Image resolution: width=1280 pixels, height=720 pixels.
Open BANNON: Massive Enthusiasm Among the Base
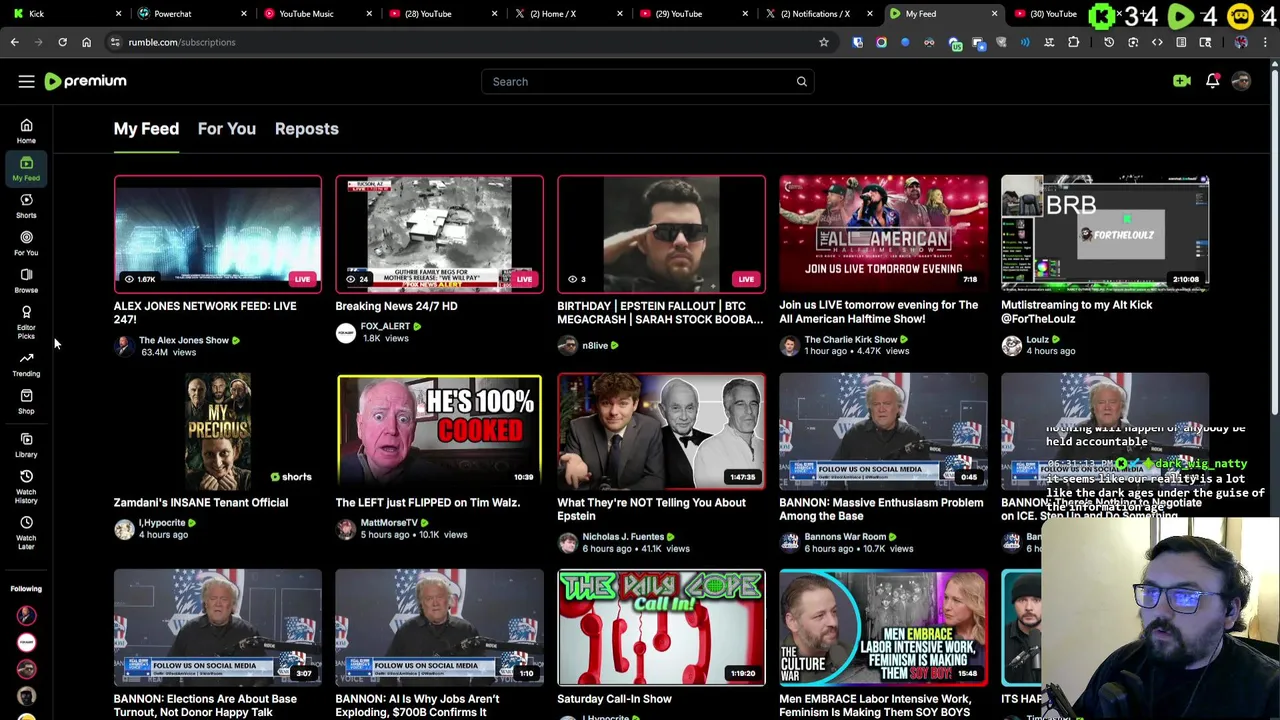(x=881, y=509)
